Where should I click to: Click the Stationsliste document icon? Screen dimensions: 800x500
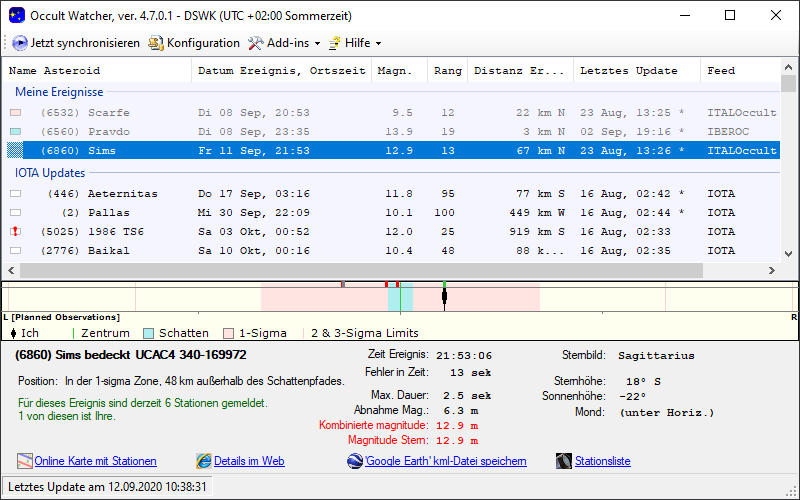pyautogui.click(x=563, y=461)
